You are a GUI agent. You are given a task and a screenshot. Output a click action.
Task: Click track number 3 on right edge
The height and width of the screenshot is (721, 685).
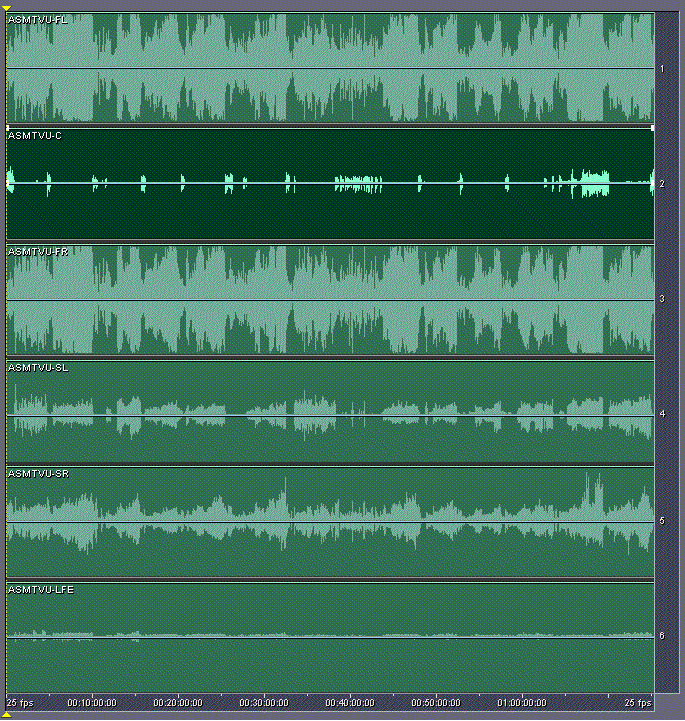point(662,299)
